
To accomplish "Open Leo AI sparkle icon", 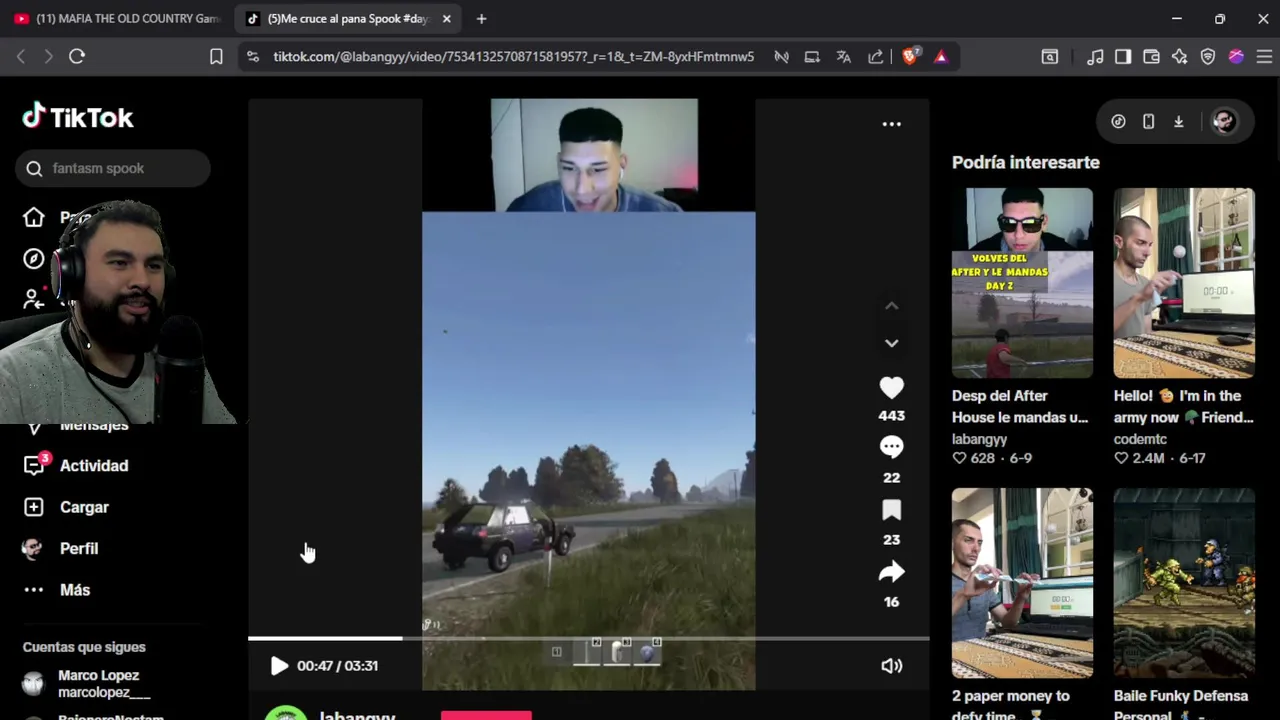I will pos(1179,57).
